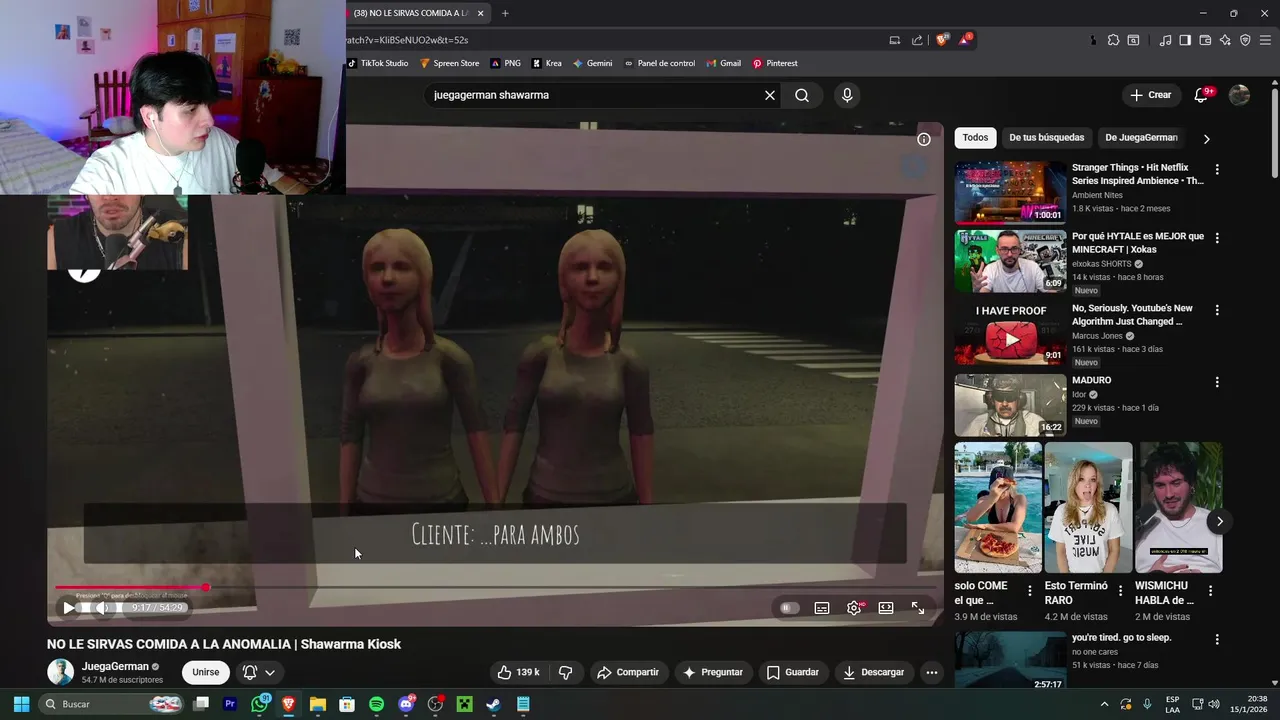Open options for Stranger Things video

[x=1217, y=169]
